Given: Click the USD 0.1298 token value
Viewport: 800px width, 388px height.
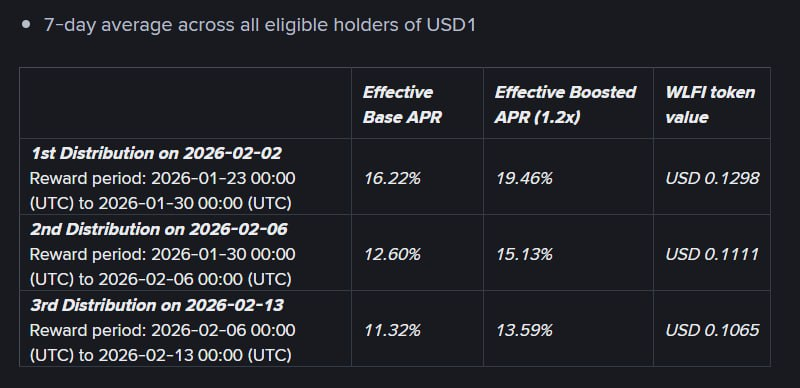Looking at the screenshot, I should 712,178.
